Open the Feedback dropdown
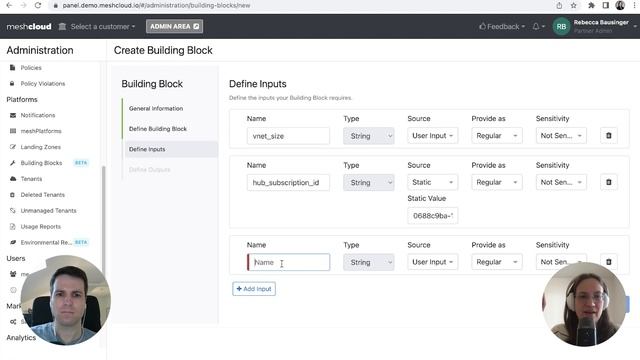Image resolution: width=640 pixels, height=360 pixels. click(x=502, y=27)
